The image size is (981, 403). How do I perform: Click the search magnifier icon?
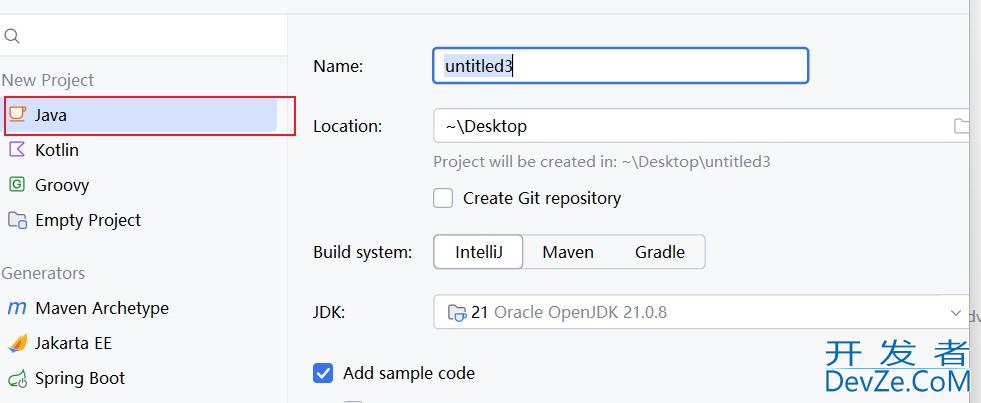[x=11, y=36]
